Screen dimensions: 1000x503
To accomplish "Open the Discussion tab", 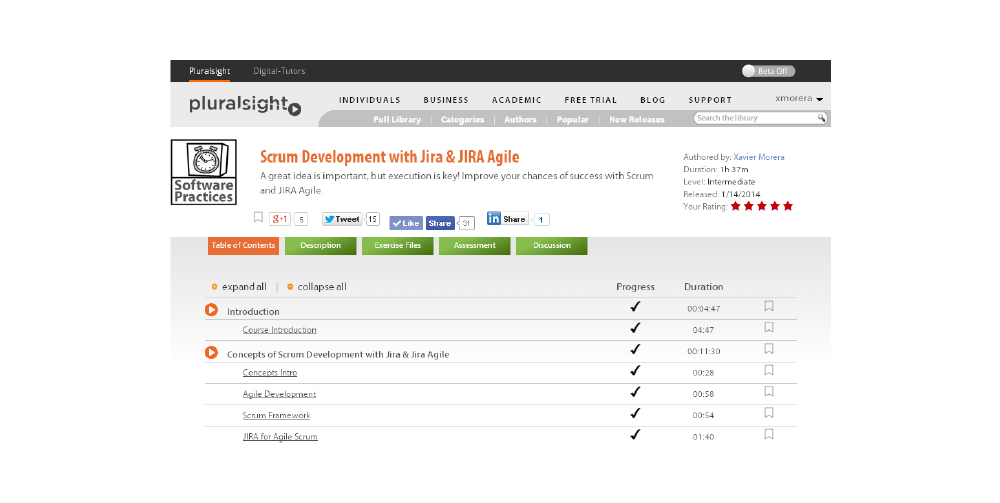I will point(552,245).
